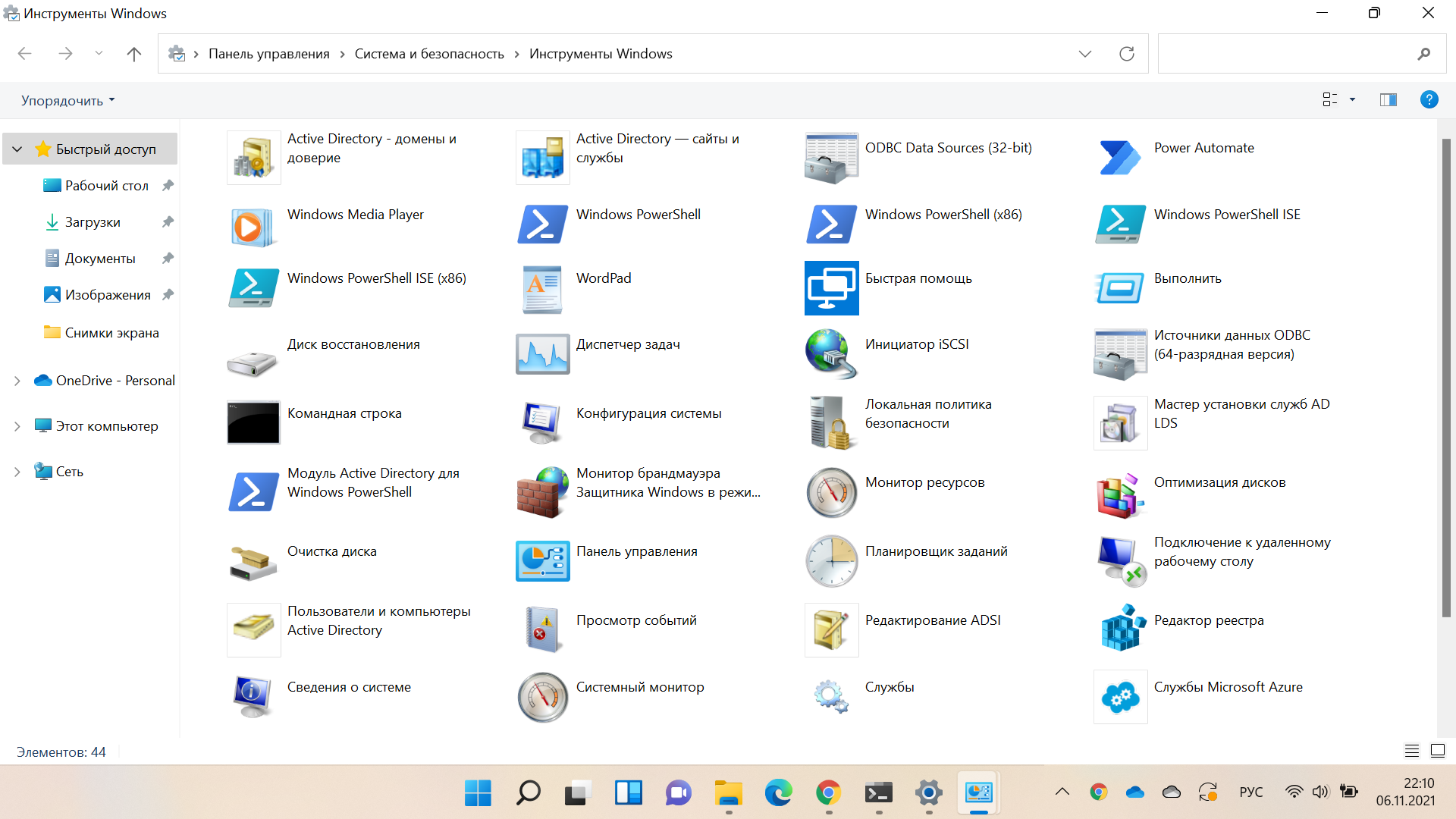Screen dimensions: 1456x819
Task: Refresh the current folder view
Action: [1126, 54]
